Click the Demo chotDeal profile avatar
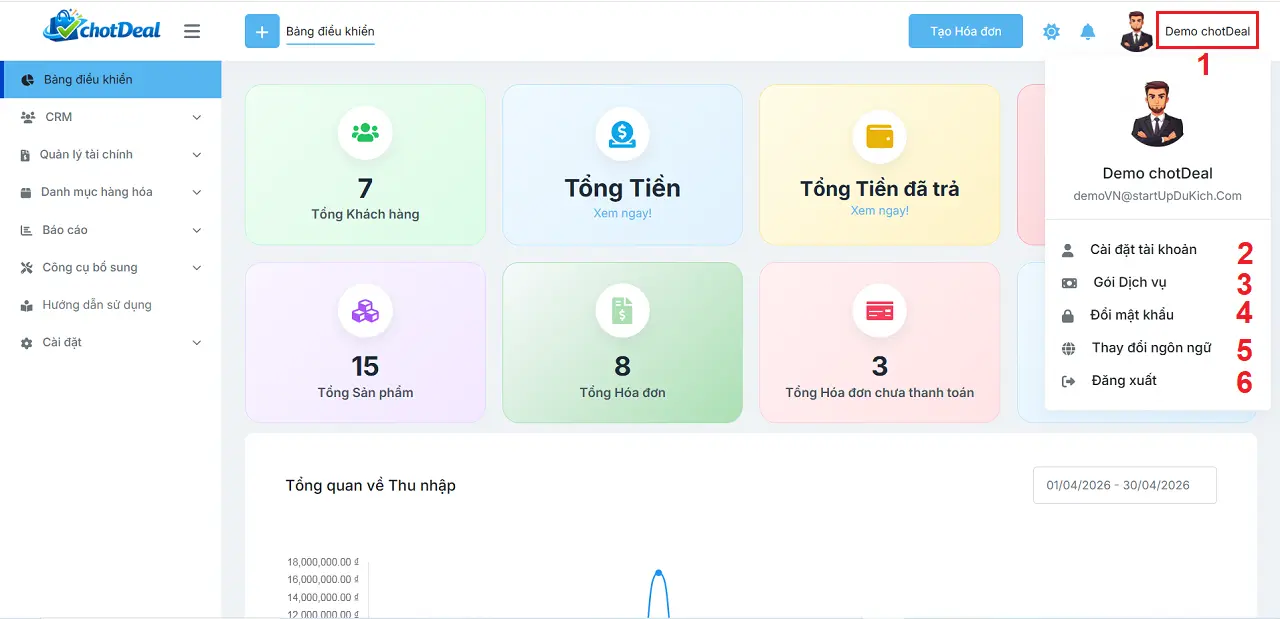 [x=1135, y=31]
